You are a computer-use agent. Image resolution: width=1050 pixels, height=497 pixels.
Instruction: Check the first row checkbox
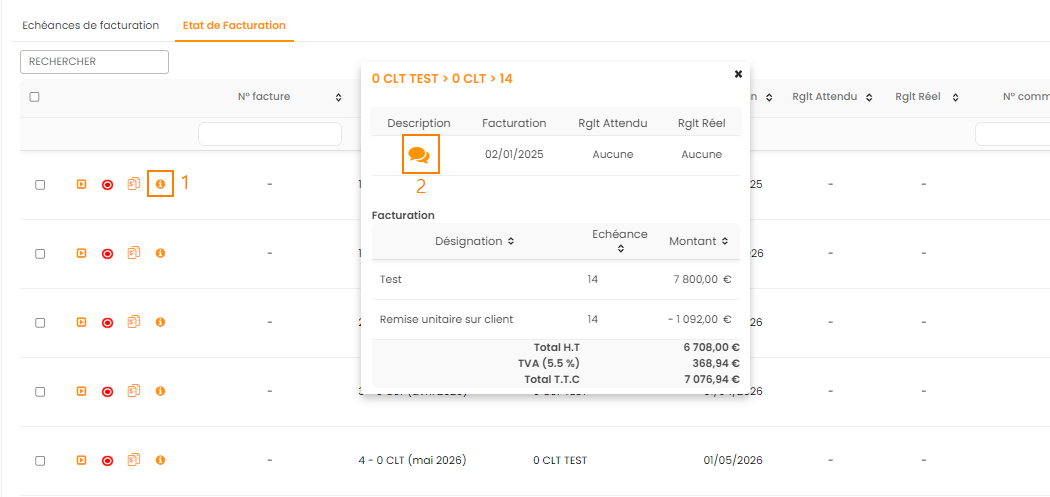[40, 185]
